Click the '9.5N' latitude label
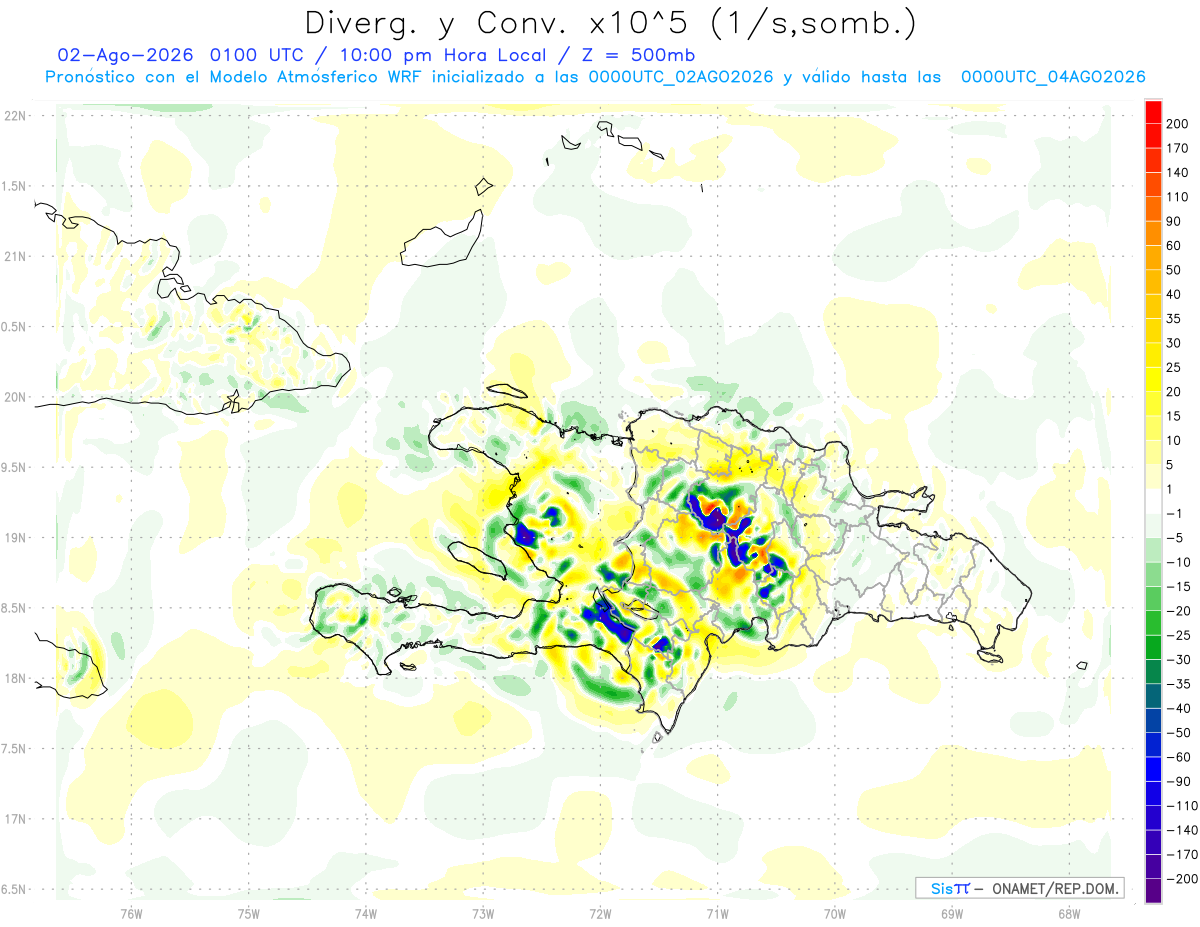 15,467
